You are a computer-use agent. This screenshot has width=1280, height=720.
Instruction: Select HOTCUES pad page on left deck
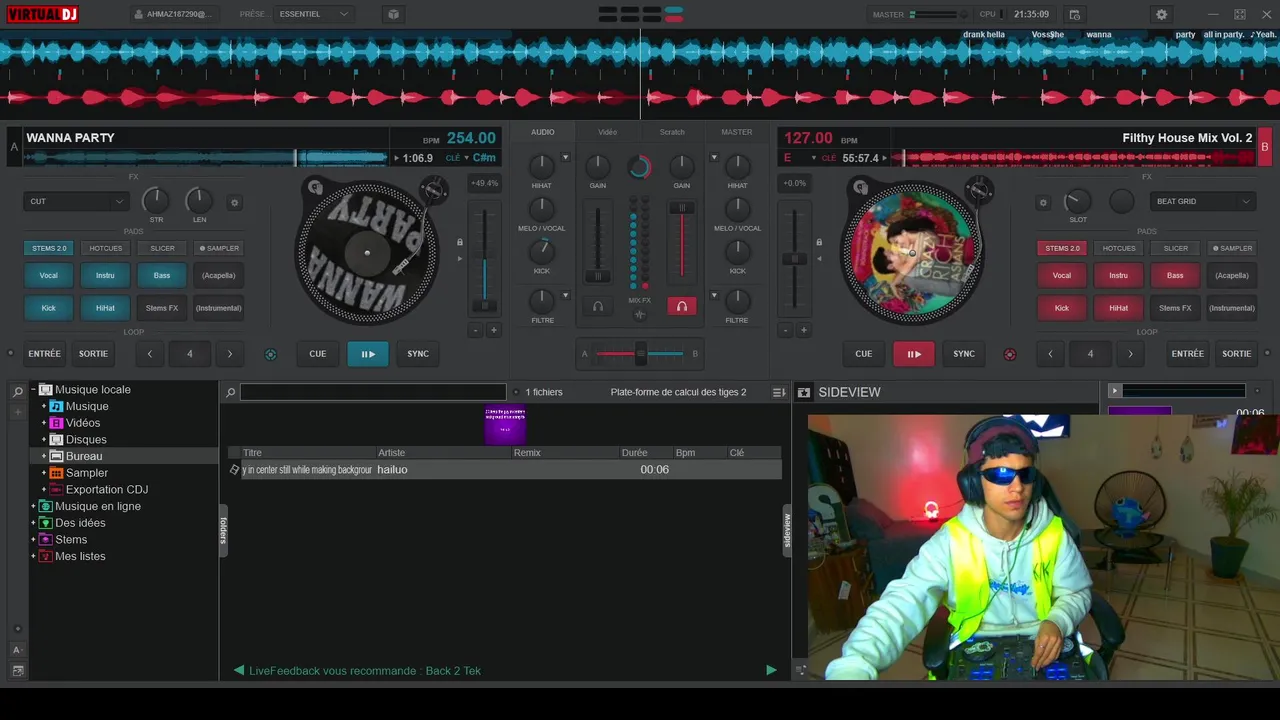pos(106,248)
